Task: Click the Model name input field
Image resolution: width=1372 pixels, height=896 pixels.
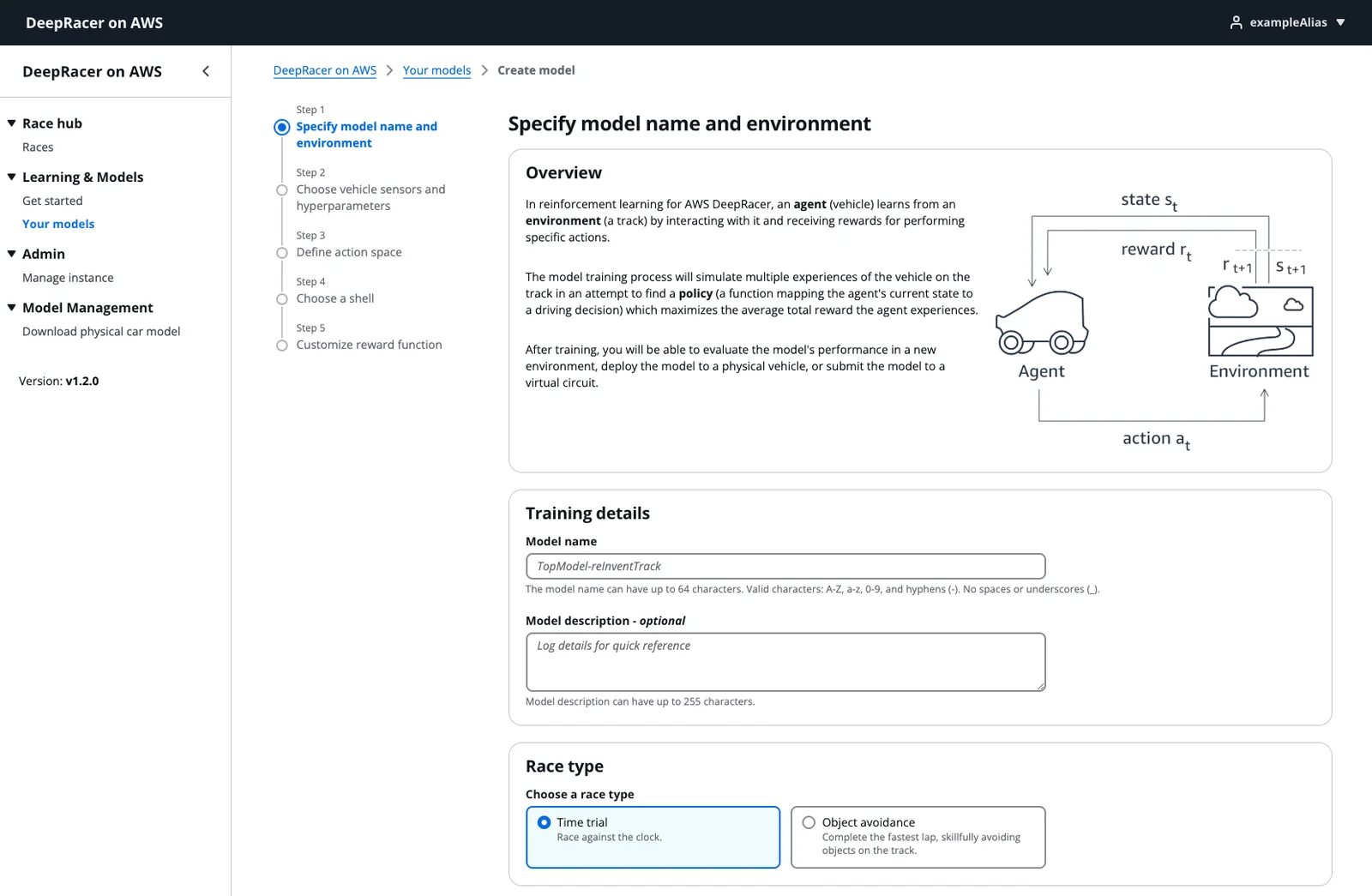Action: point(785,566)
